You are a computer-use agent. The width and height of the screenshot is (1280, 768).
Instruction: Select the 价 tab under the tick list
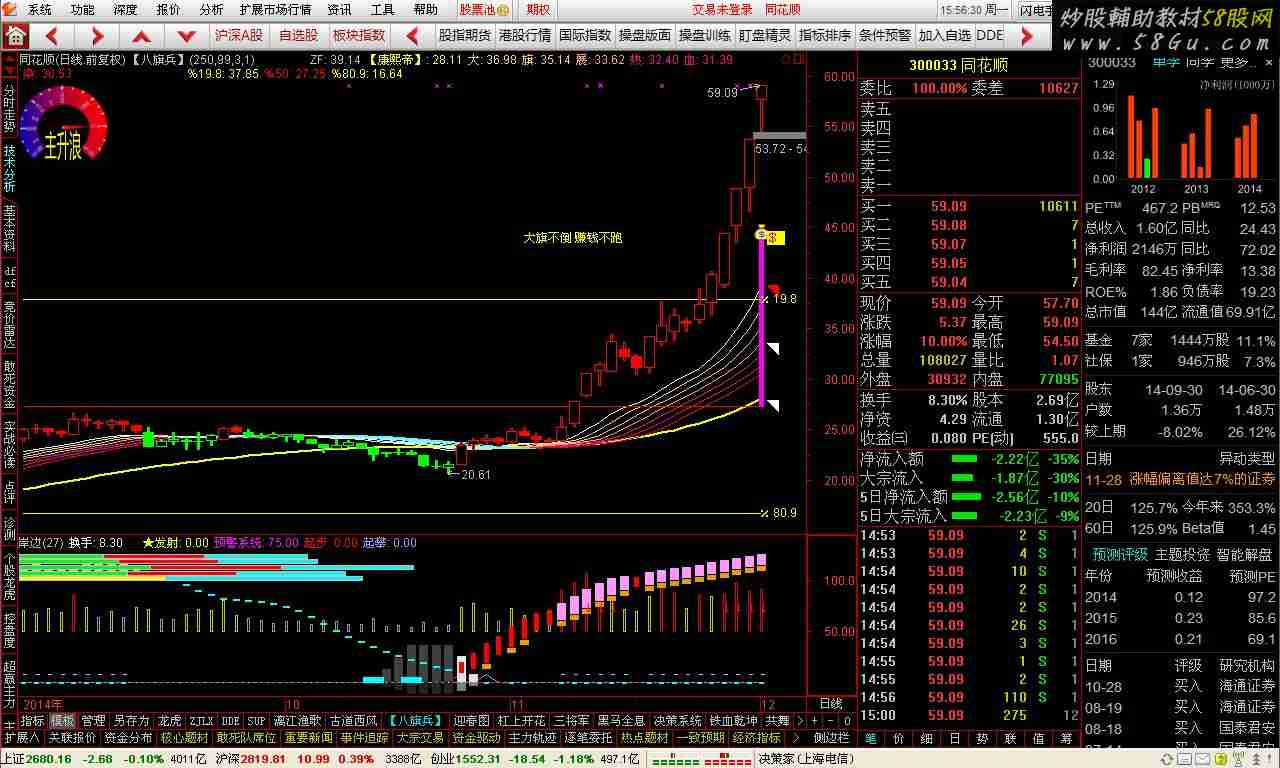click(897, 738)
